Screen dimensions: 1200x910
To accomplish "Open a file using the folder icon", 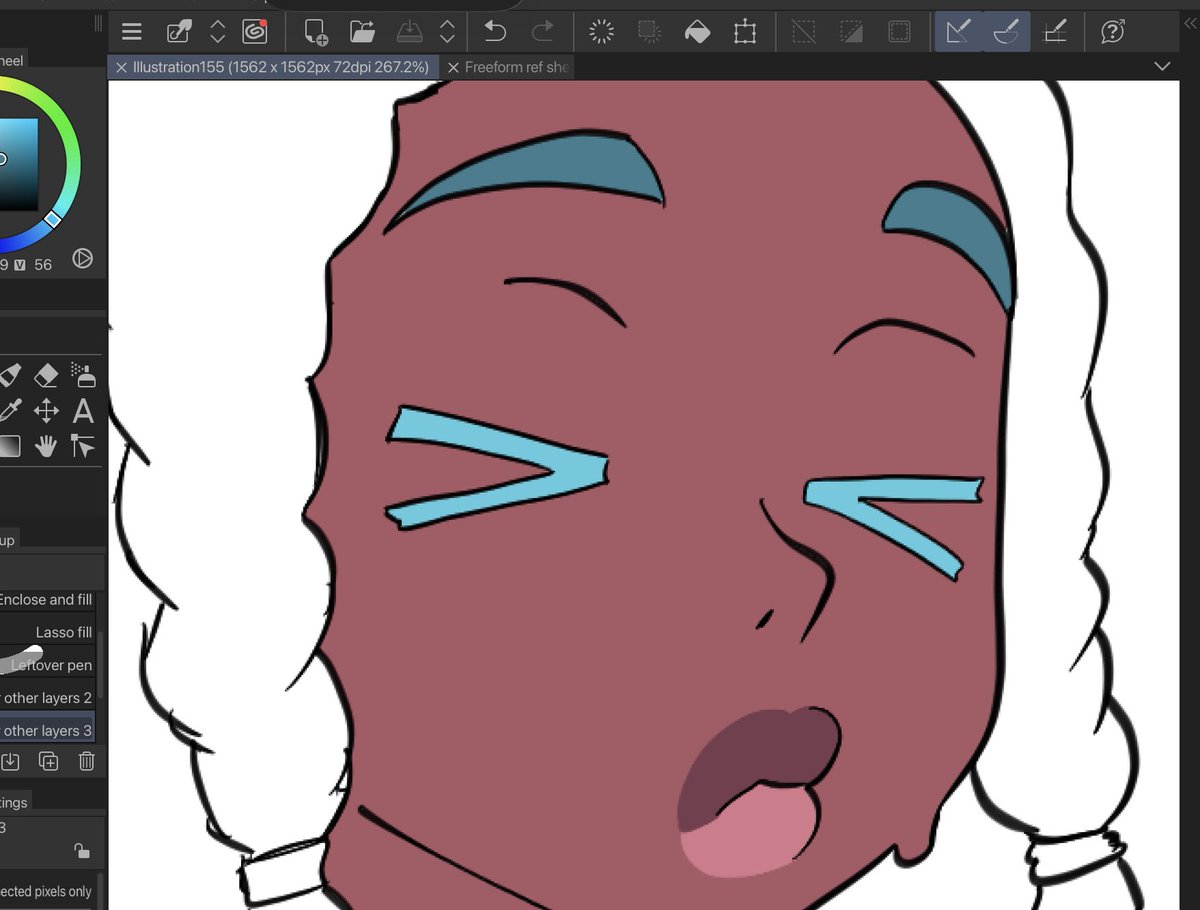I will 363,32.
